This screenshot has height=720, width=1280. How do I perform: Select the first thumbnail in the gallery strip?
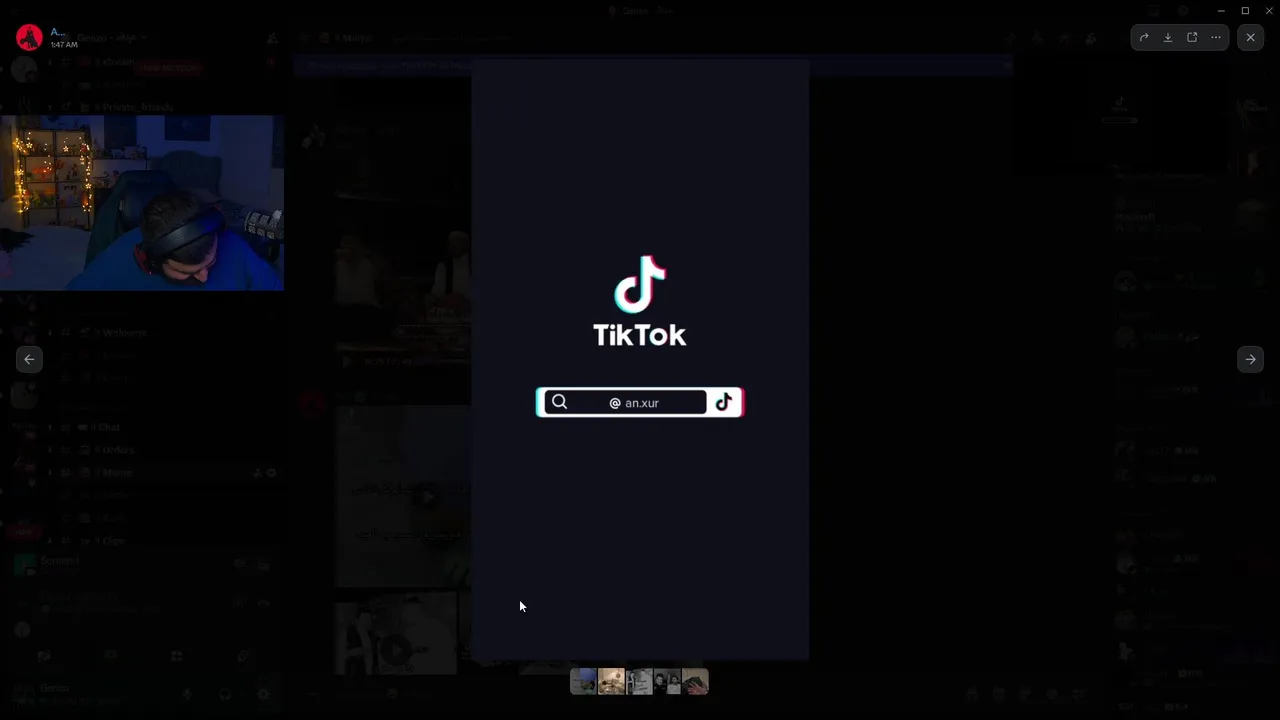tap(583, 682)
